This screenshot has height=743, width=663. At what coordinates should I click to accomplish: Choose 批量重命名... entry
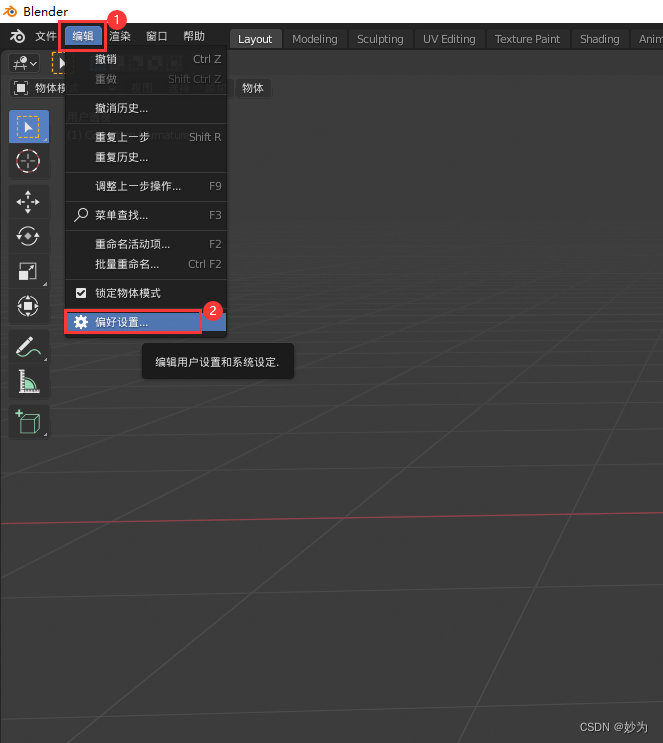(146, 264)
